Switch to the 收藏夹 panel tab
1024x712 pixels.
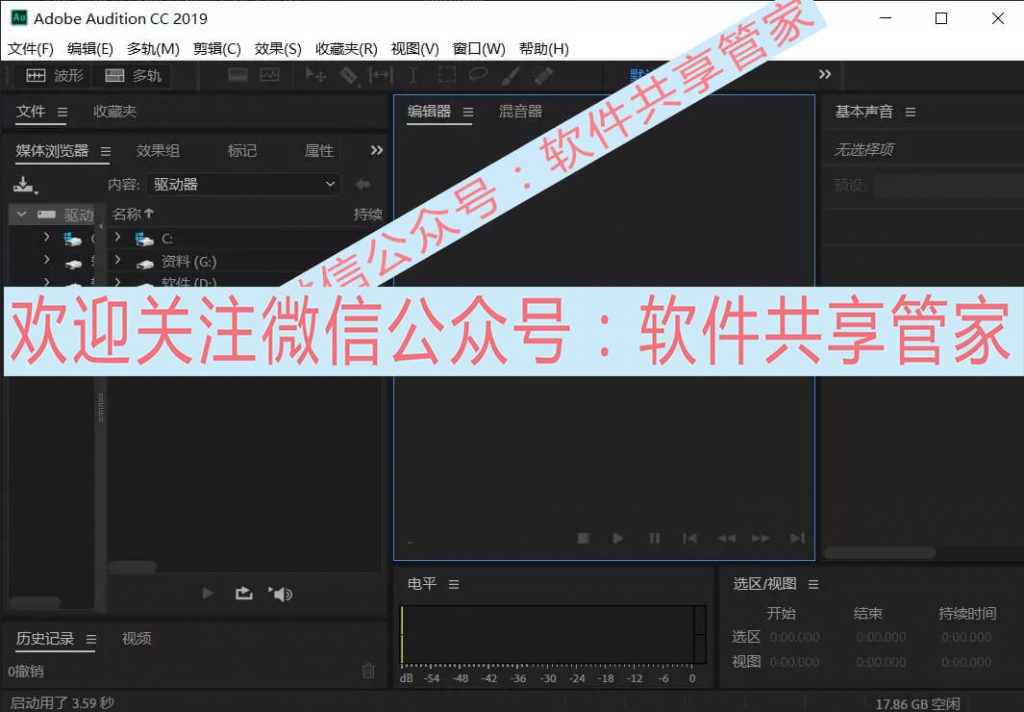tap(115, 112)
